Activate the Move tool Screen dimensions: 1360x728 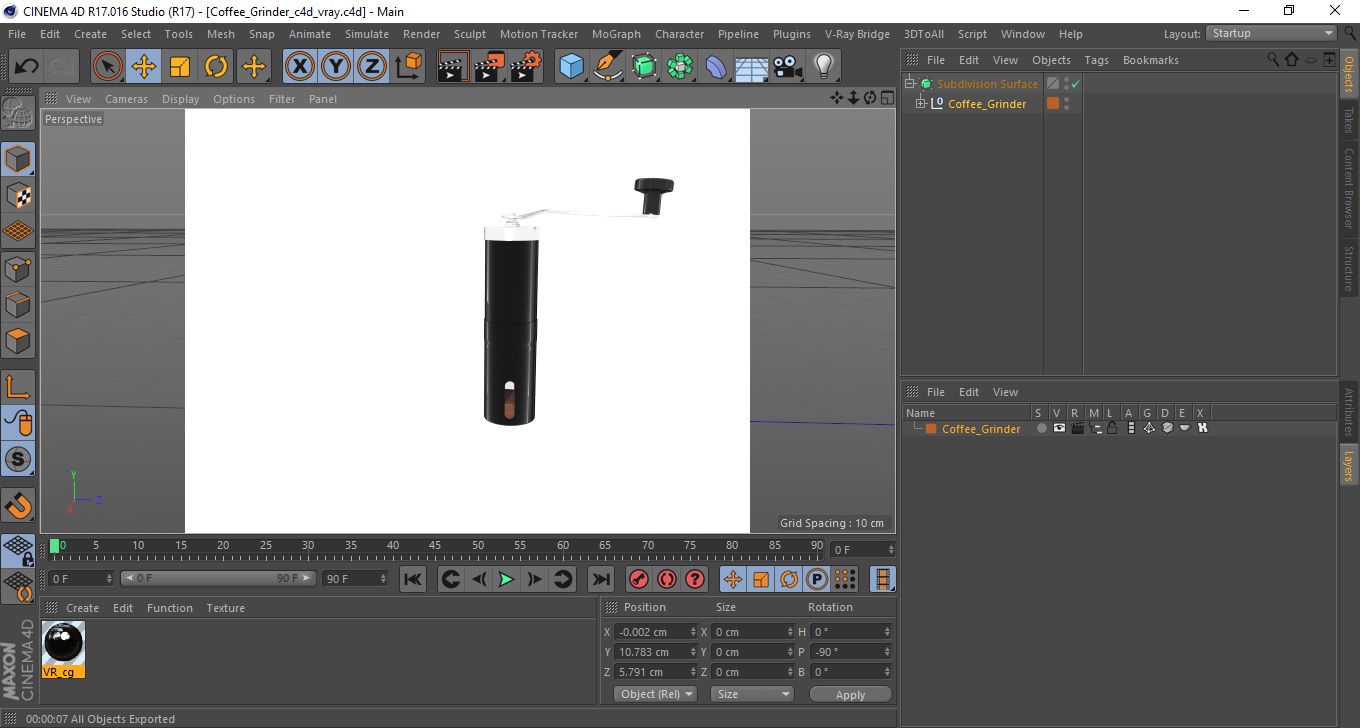144,67
